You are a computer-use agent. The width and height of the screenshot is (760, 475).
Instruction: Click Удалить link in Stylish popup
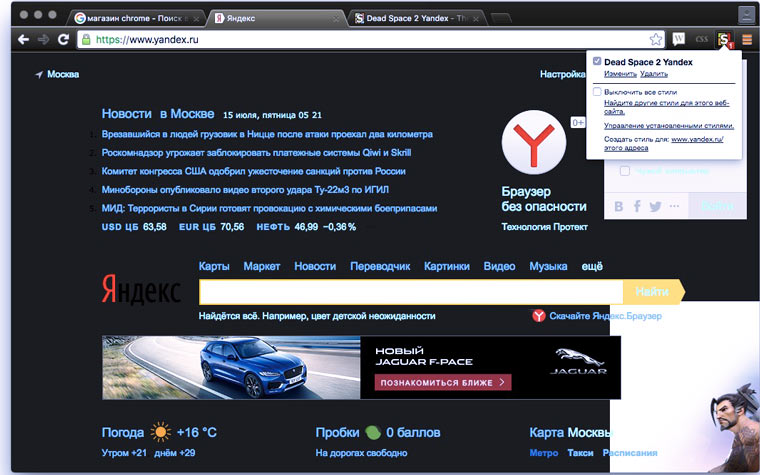coord(654,74)
